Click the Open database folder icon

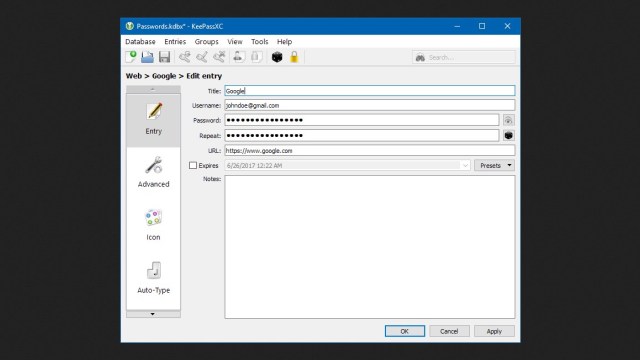[x=147, y=57]
